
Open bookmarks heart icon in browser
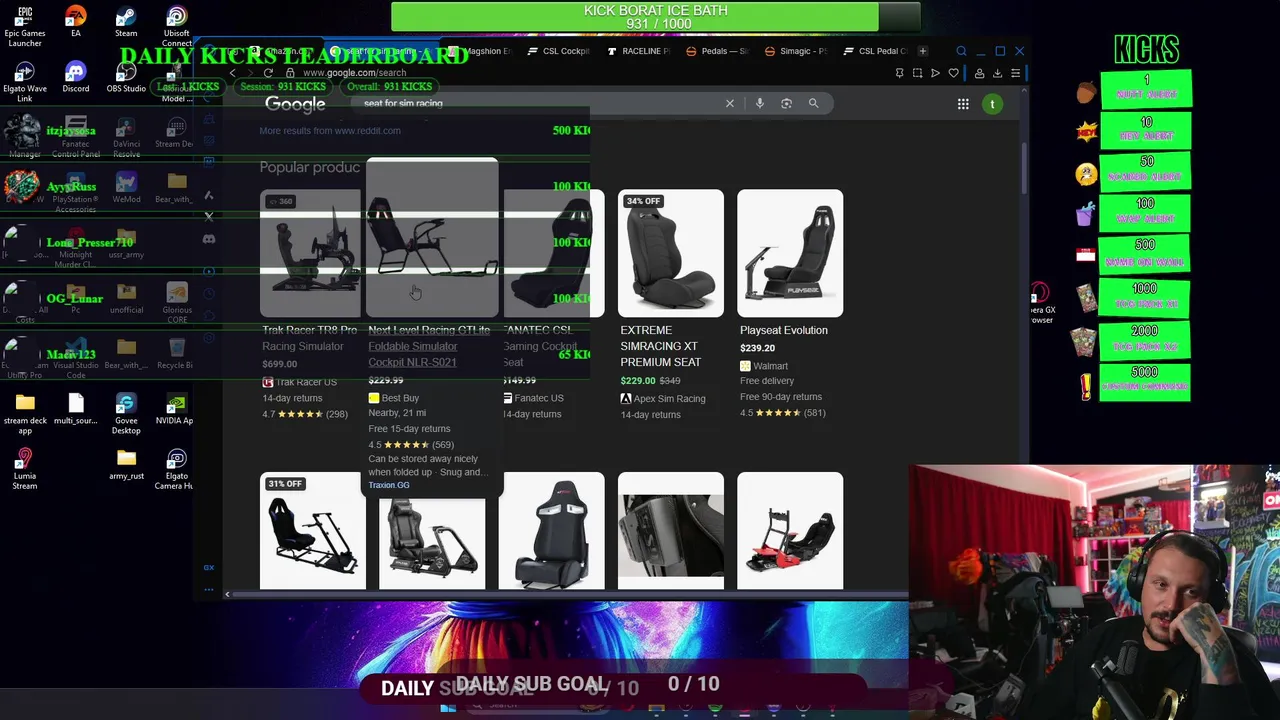pyautogui.click(x=954, y=73)
